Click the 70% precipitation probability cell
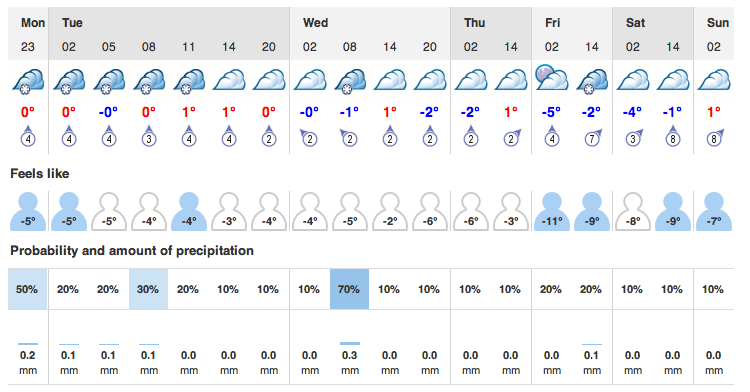 pos(349,289)
